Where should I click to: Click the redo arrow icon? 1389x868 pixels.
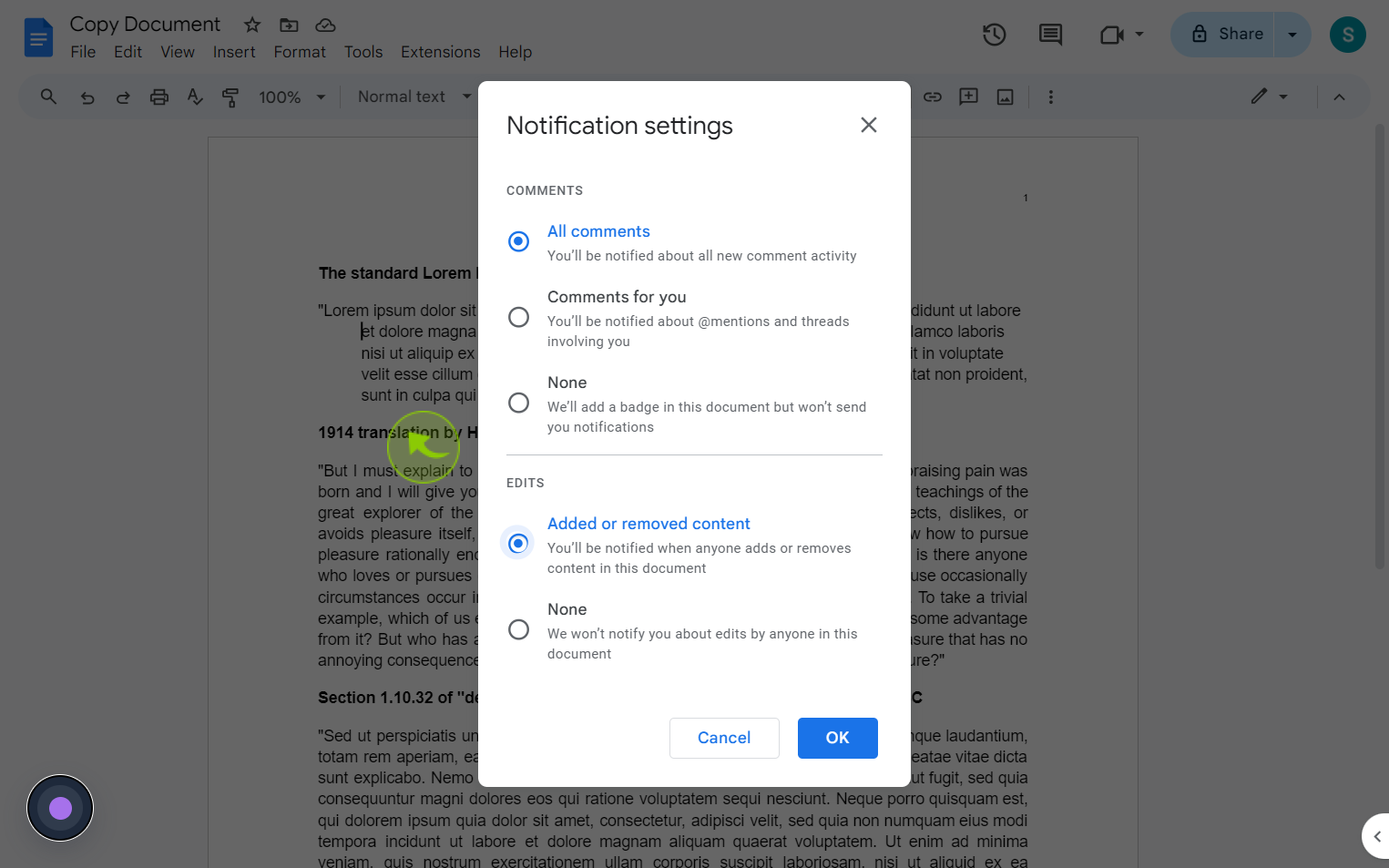click(123, 97)
